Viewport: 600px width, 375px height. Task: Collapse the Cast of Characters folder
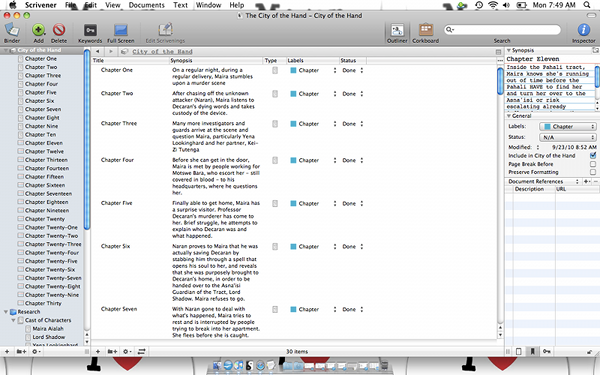[13, 320]
